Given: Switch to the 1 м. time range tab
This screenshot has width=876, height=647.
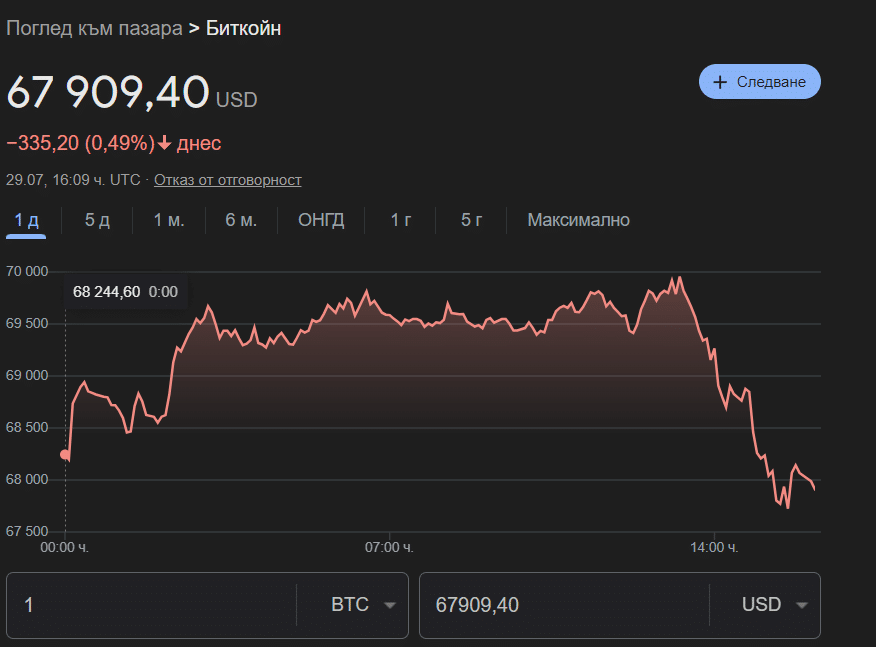Looking at the screenshot, I should point(169,220).
